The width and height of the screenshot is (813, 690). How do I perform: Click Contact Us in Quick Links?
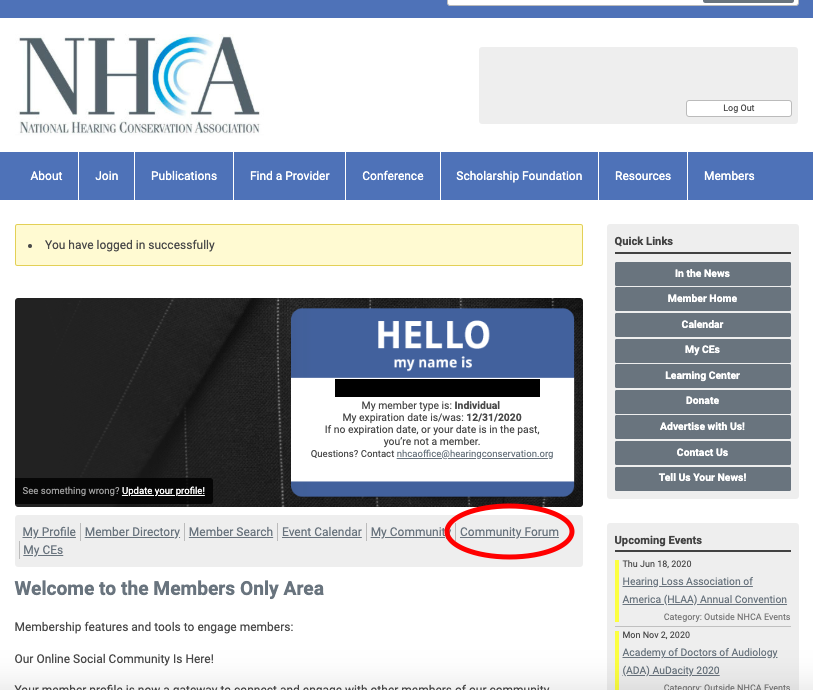(x=703, y=453)
